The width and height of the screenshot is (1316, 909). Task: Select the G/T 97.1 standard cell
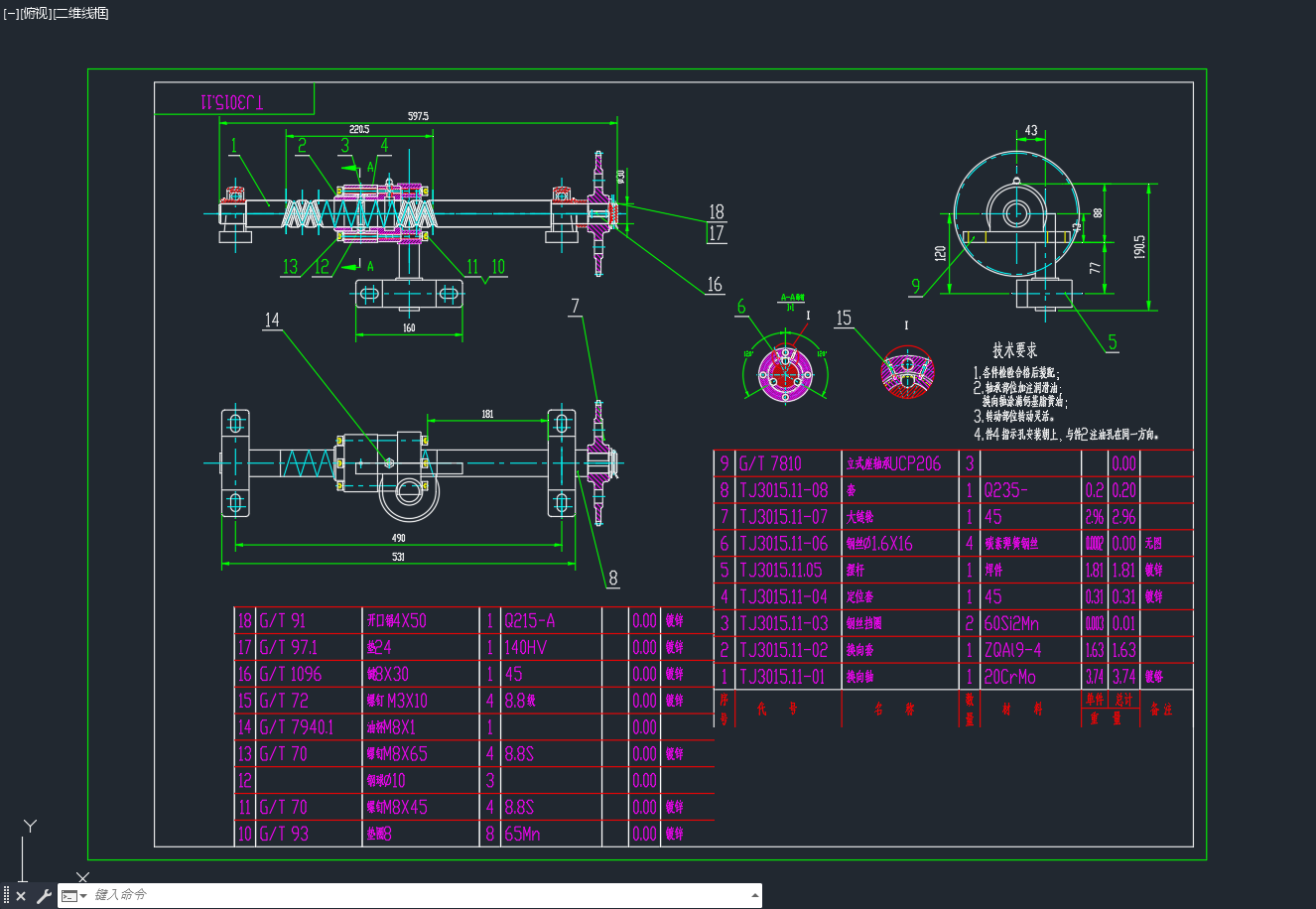click(x=289, y=647)
